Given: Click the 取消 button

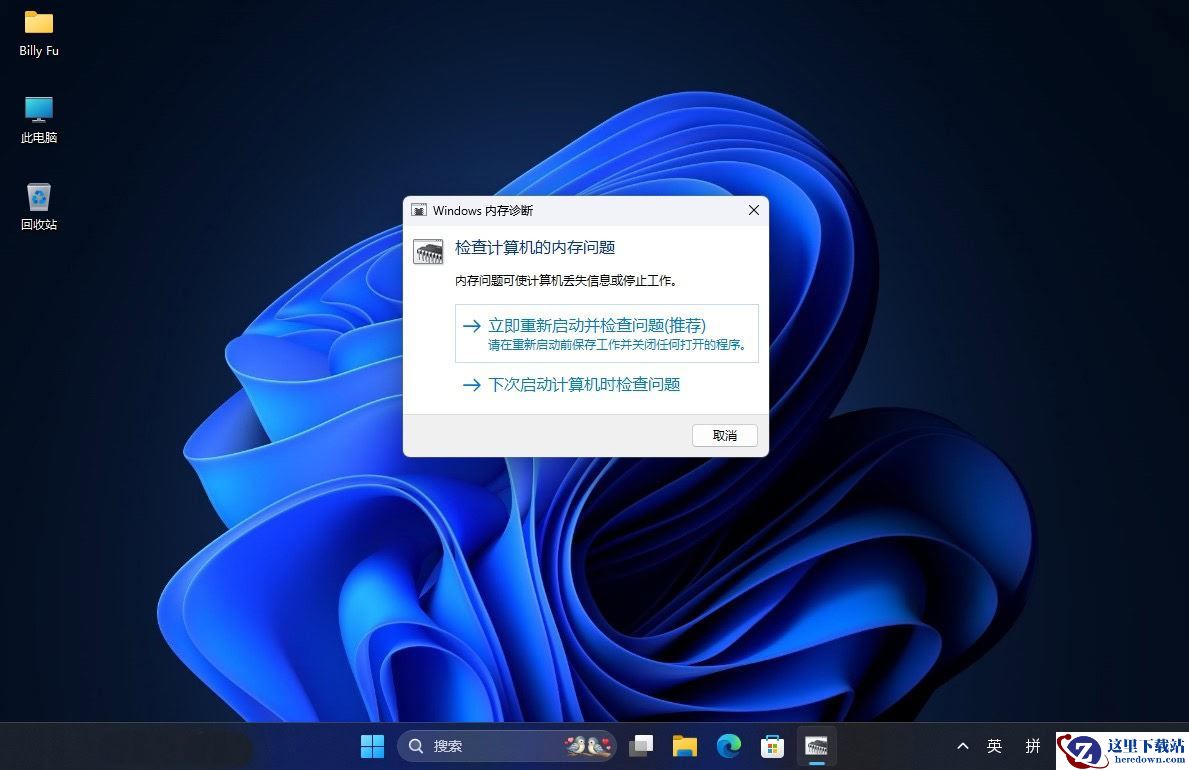Looking at the screenshot, I should click(724, 435).
